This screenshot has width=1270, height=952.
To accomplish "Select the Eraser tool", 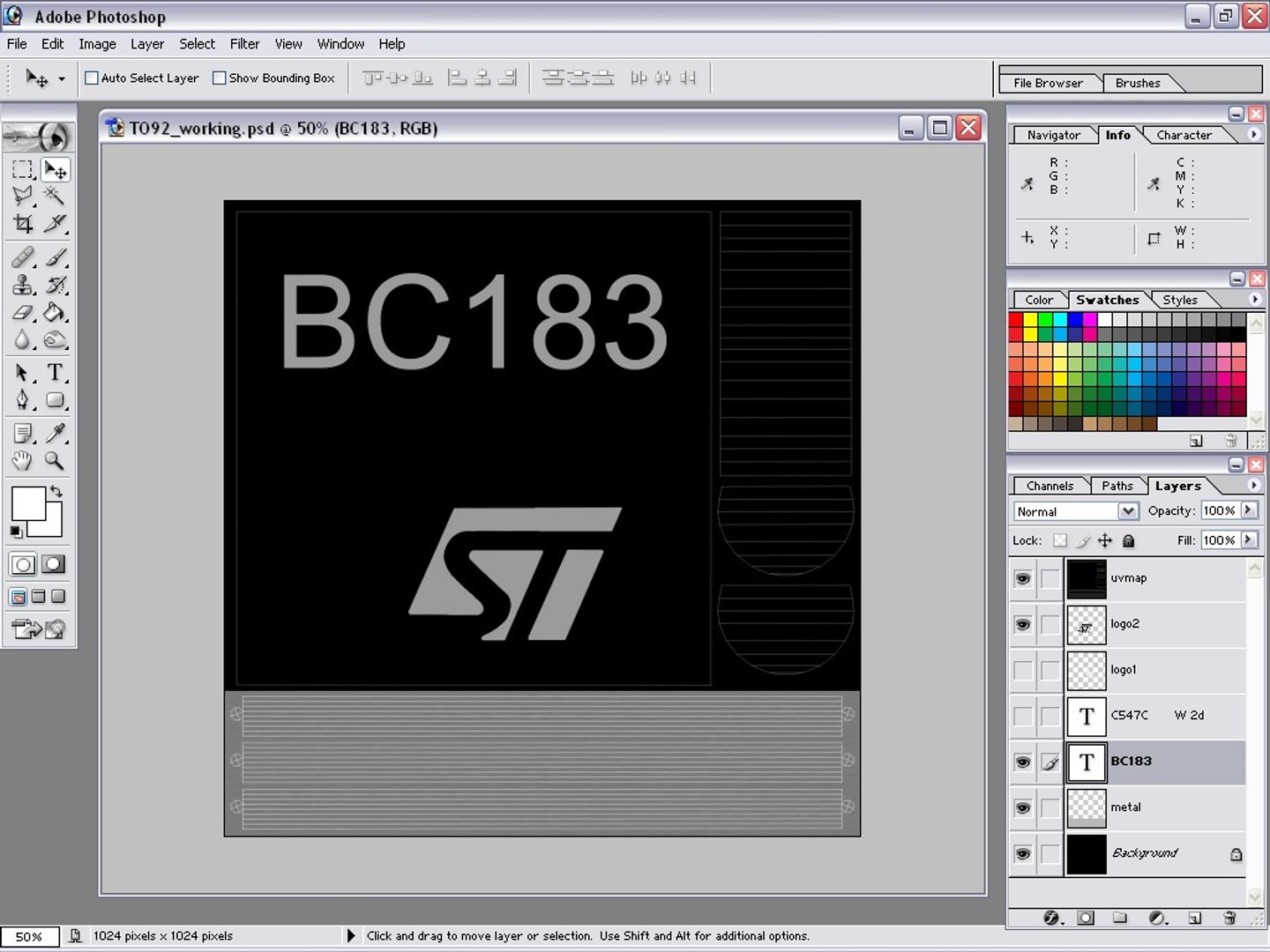I will click(x=24, y=312).
